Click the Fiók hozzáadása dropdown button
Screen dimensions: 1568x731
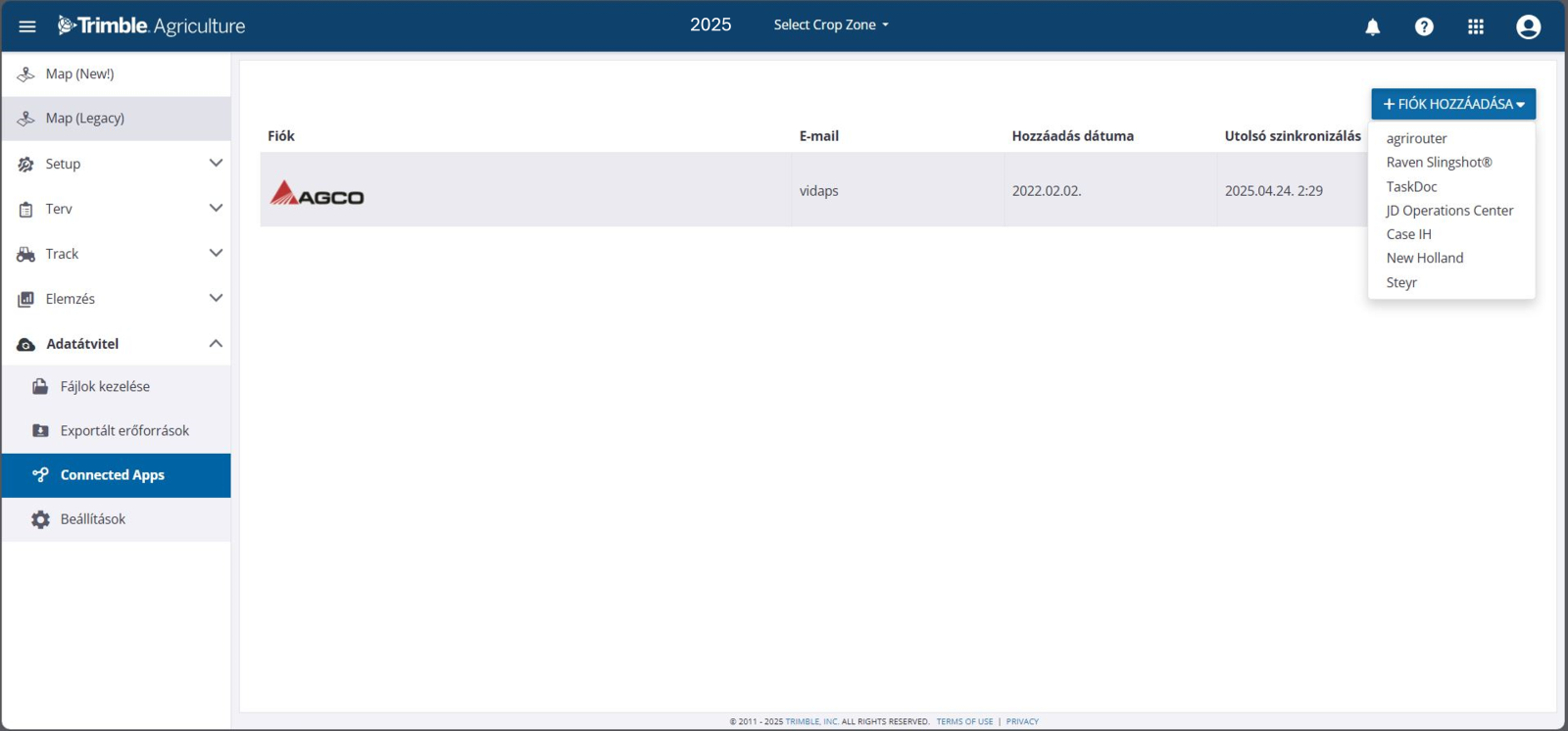[x=1453, y=104]
